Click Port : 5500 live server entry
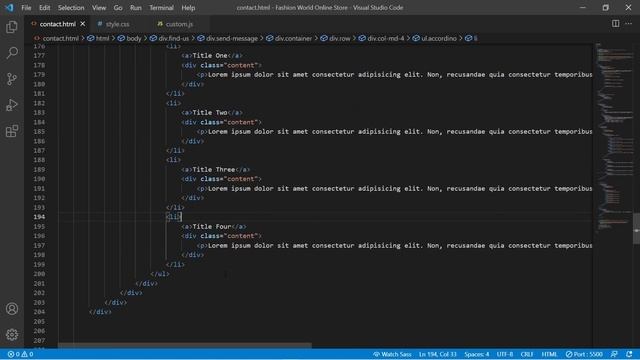The width and height of the screenshot is (640, 360). 584,354
